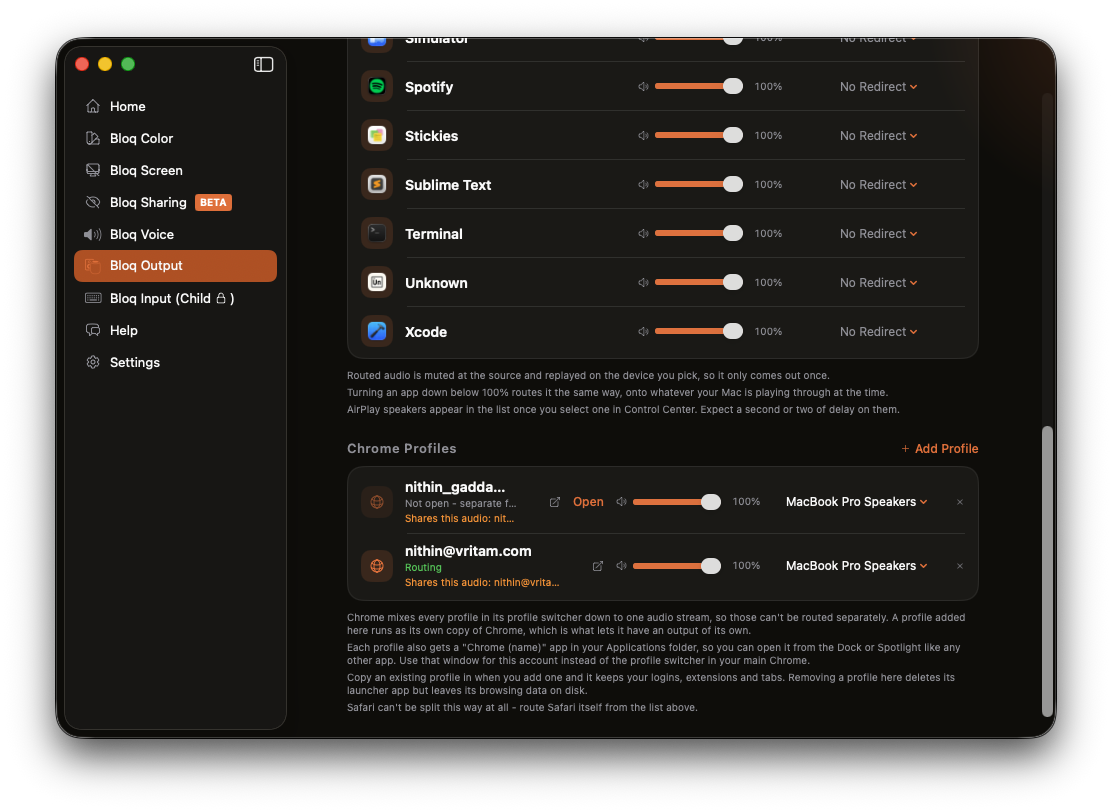Open Terminal No Redirect dropdown
Image resolution: width=1112 pixels, height=812 pixels.
pos(878,233)
